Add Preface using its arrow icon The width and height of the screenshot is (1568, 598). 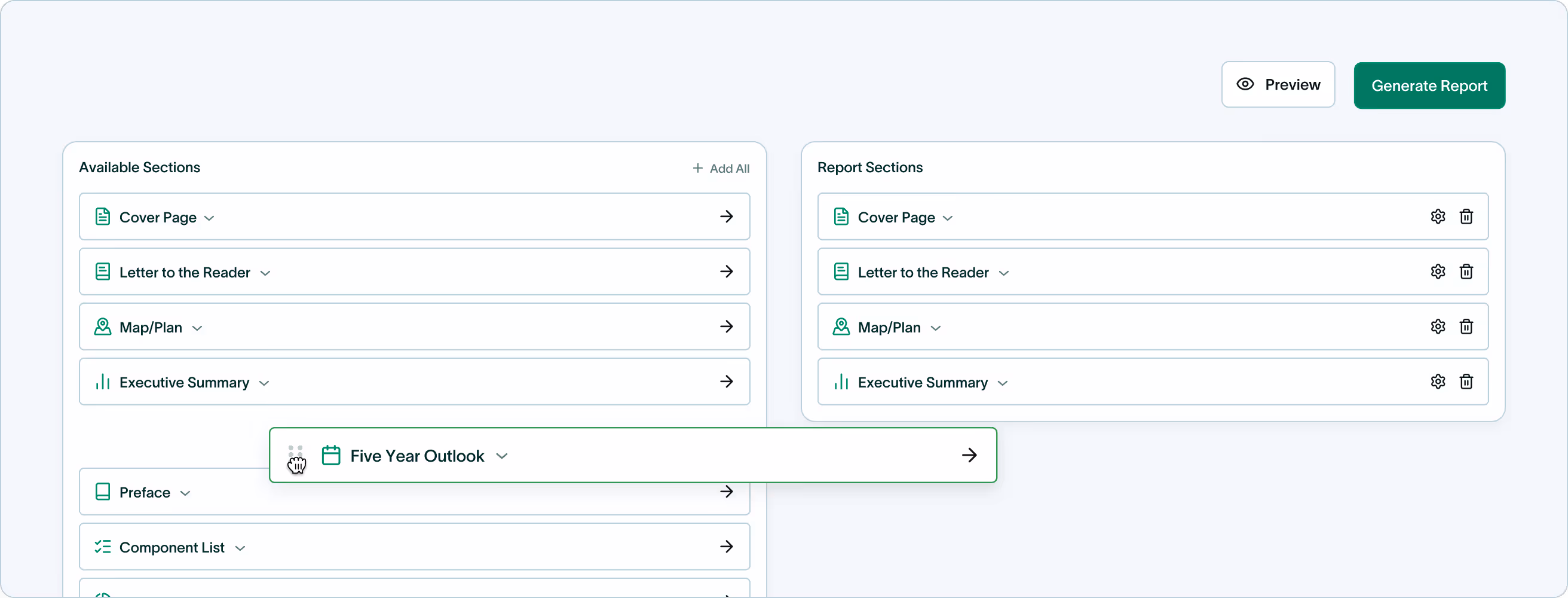tap(726, 492)
